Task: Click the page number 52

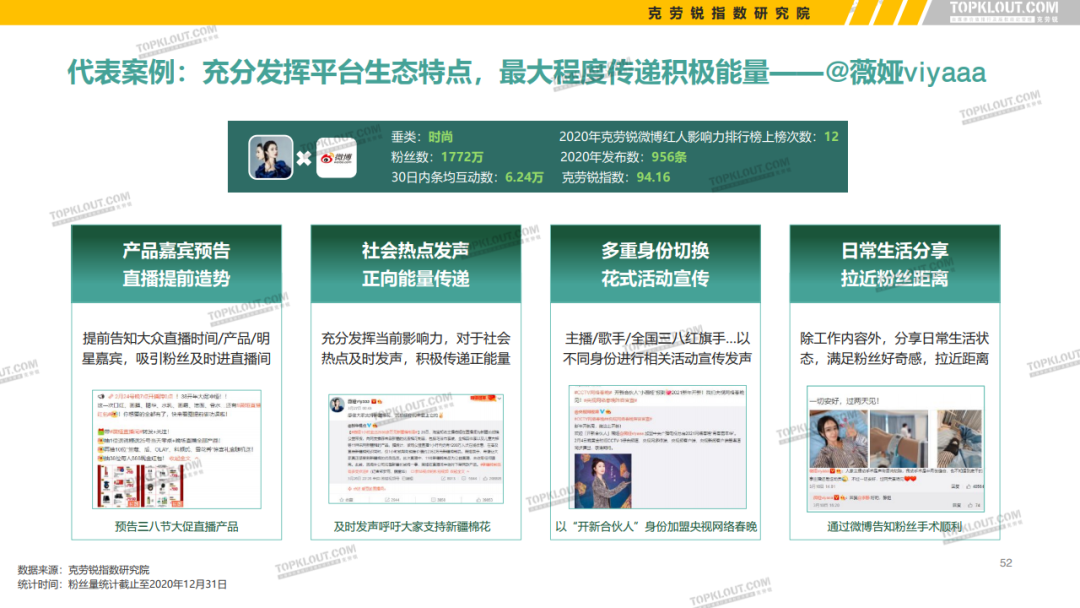Action: click(1006, 563)
